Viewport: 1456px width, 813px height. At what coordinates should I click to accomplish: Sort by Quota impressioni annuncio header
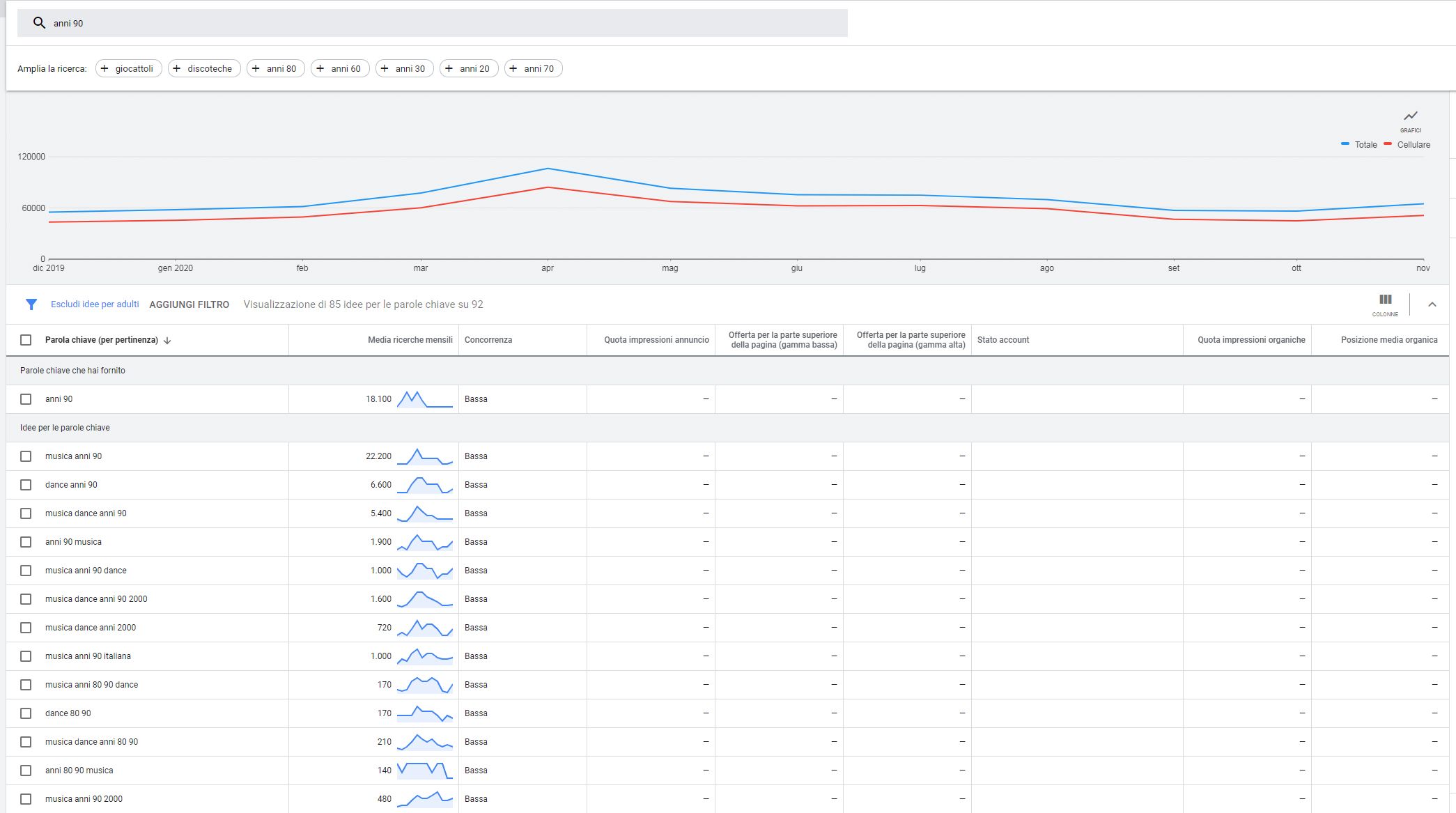tap(656, 340)
